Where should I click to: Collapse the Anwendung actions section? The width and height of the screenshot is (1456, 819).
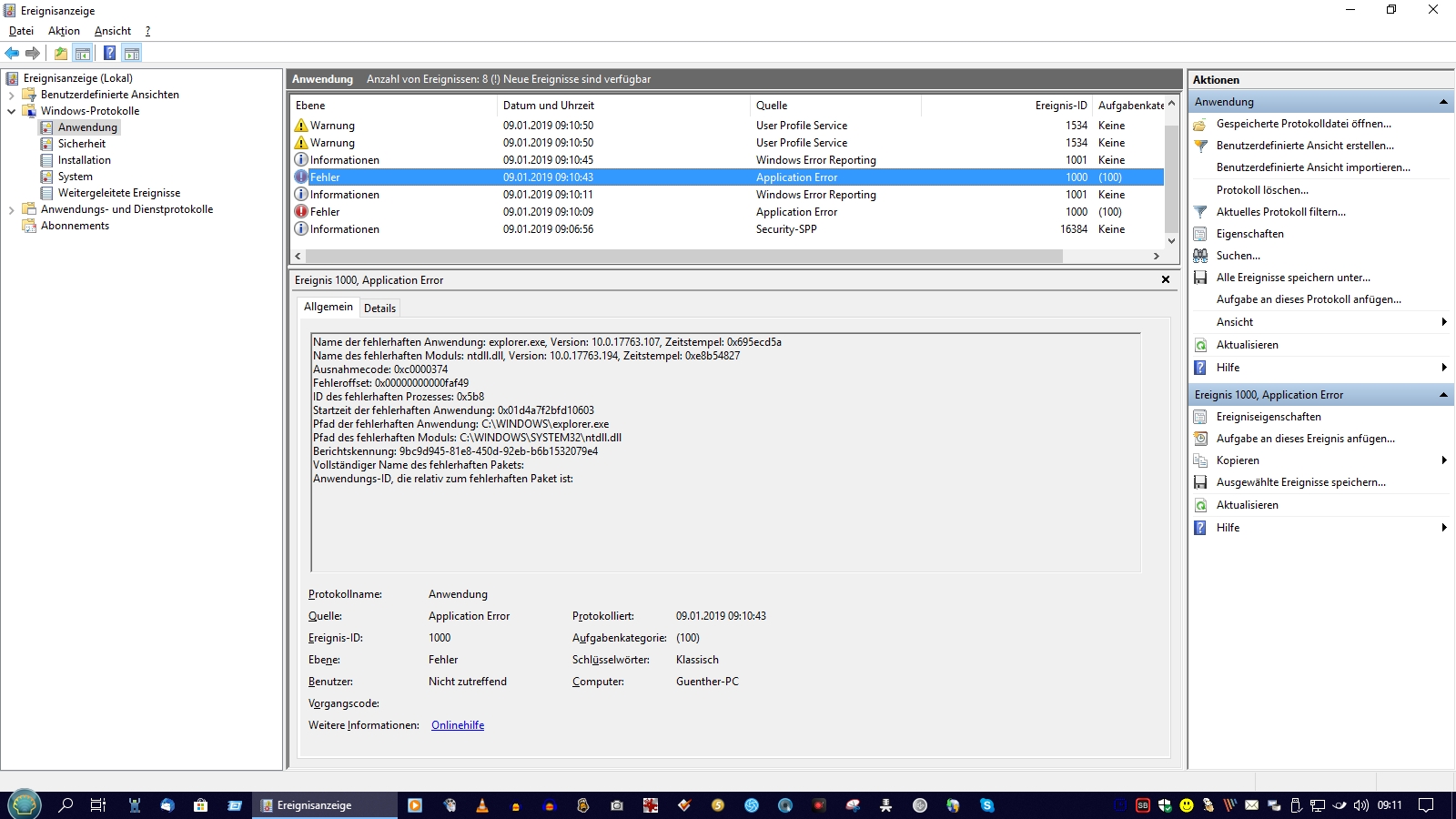(x=1443, y=102)
